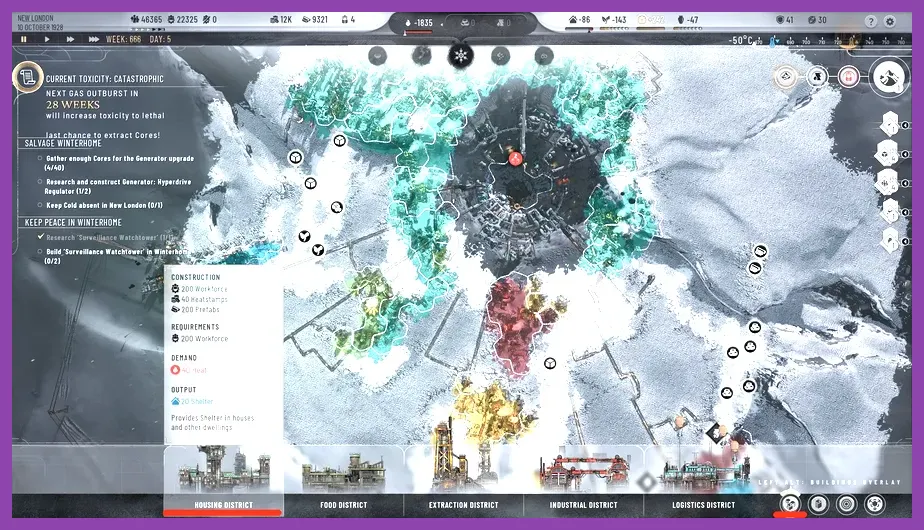Click the progress bar under food -143
The height and width of the screenshot is (530, 924).
click(x=613, y=29)
